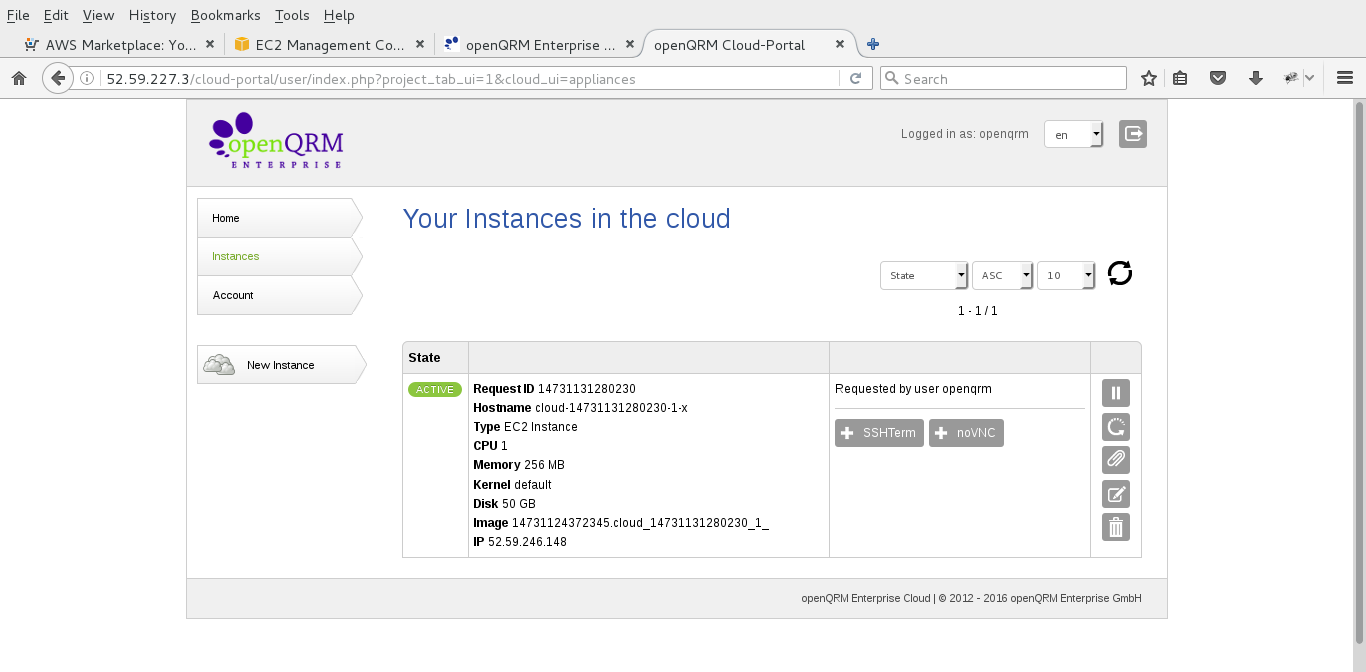The height and width of the screenshot is (672, 1366).
Task: Refresh the instances list with circular arrows icon
Action: pos(1120,273)
